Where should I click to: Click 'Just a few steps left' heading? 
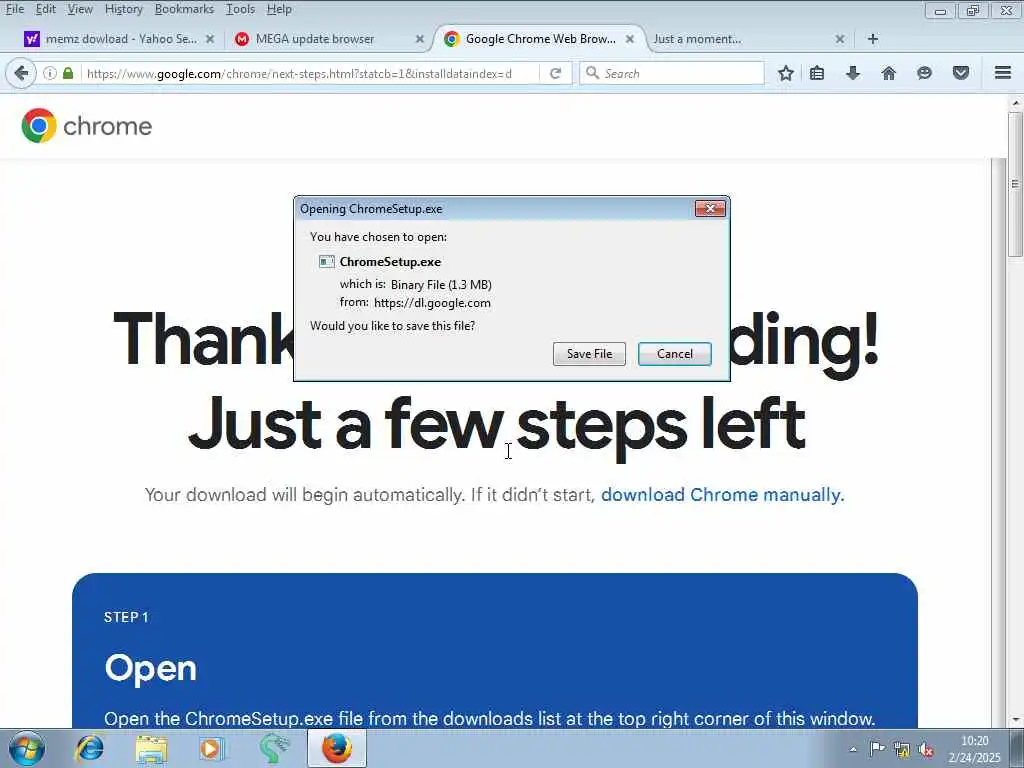(496, 426)
